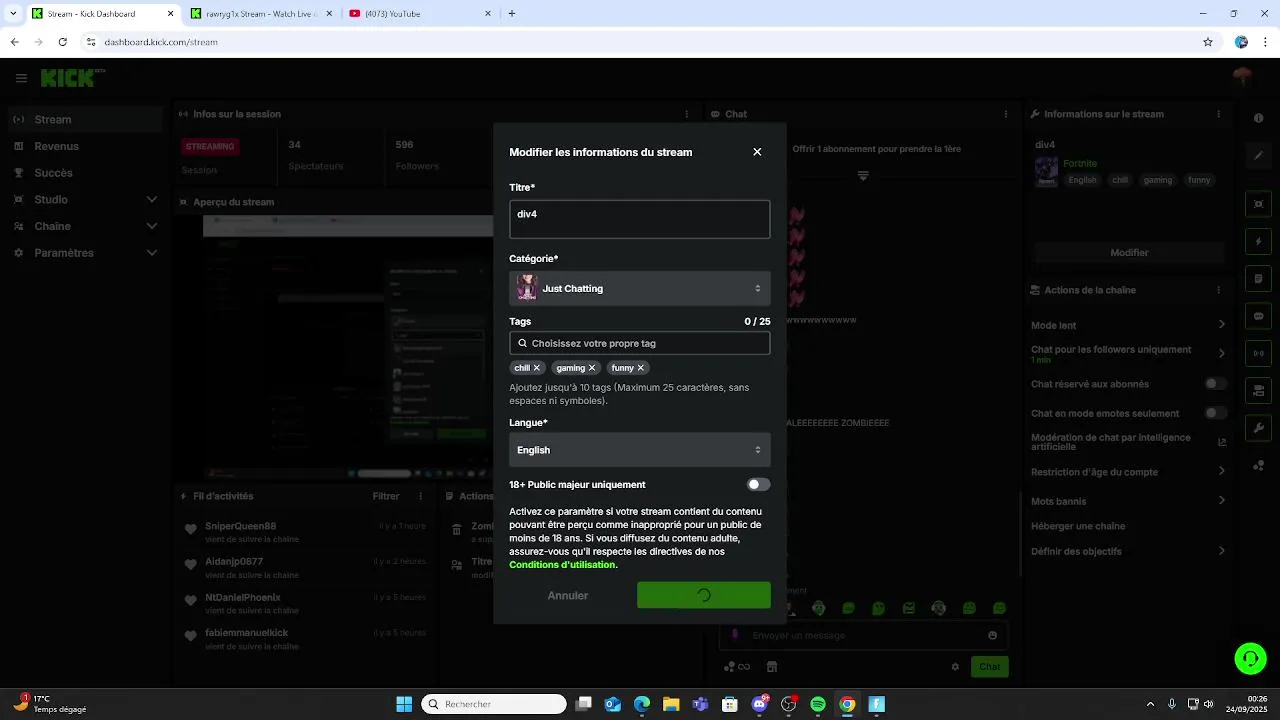Switch to the YouTube browser tab

click(x=421, y=14)
